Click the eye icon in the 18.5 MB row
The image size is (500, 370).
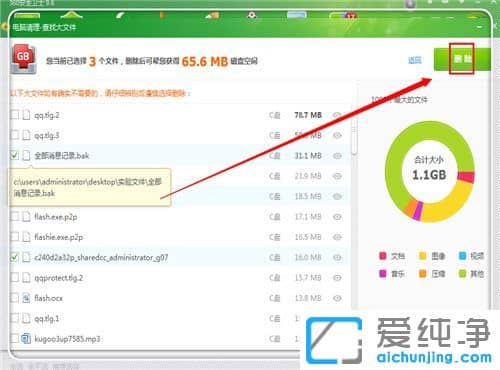coord(337,196)
